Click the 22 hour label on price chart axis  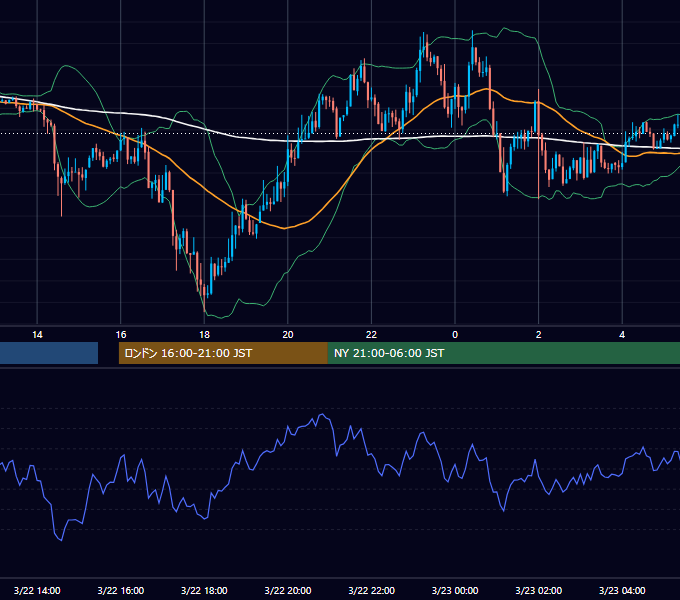pos(371,335)
